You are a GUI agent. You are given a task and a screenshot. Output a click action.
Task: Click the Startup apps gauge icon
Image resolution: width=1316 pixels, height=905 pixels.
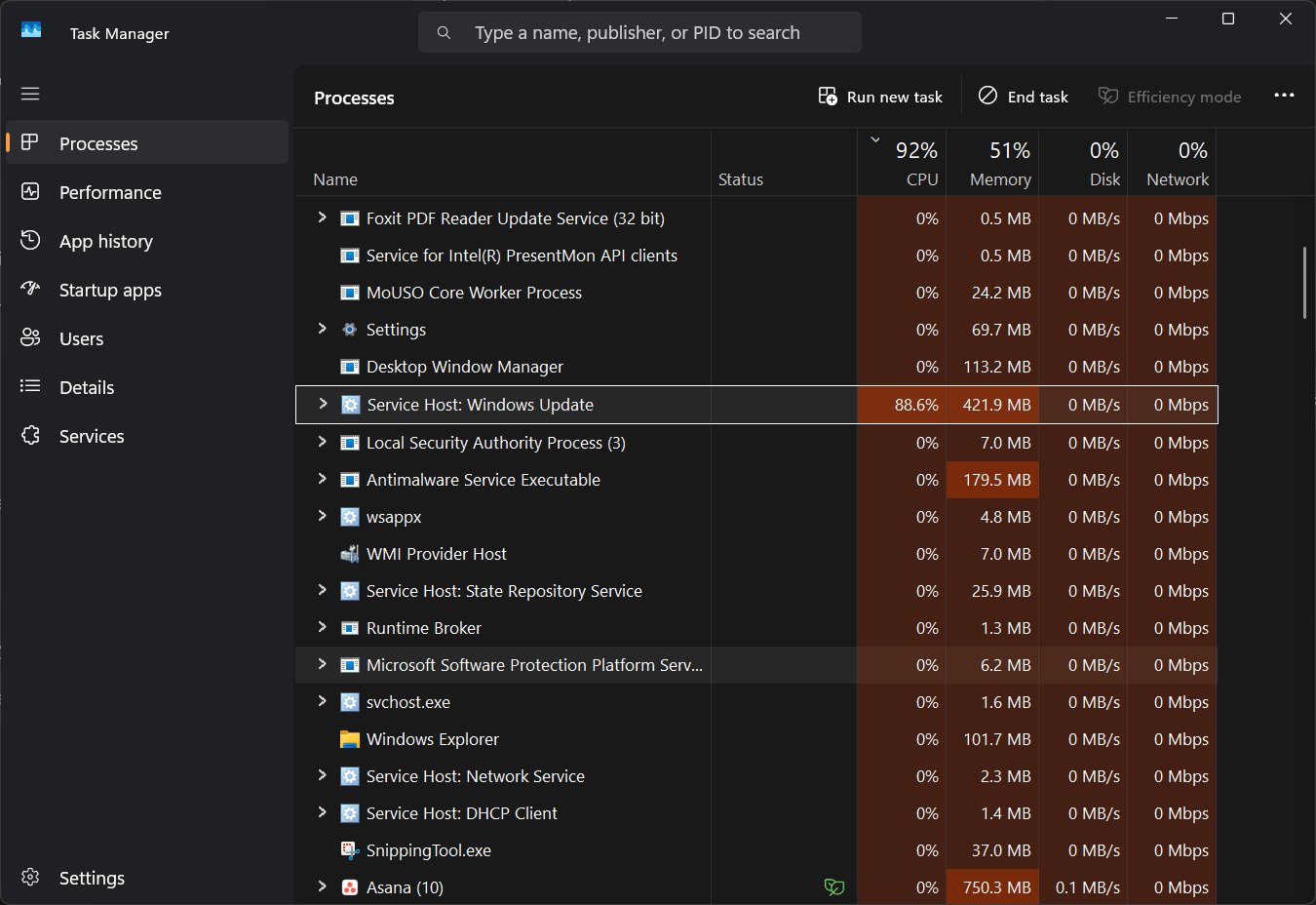pos(30,290)
